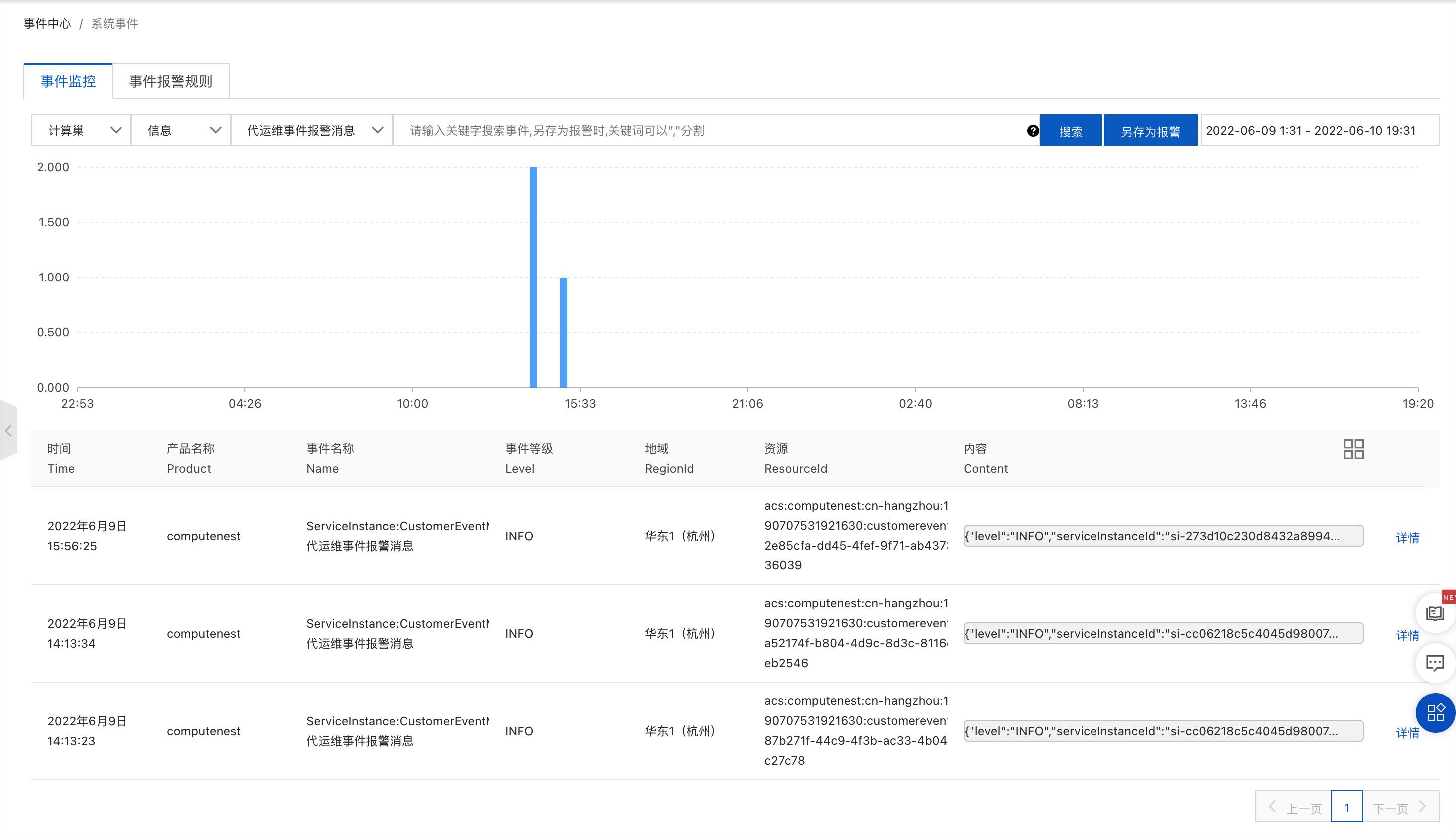
Task: Expand the collapsed left sidebar arrow
Action: [8, 430]
